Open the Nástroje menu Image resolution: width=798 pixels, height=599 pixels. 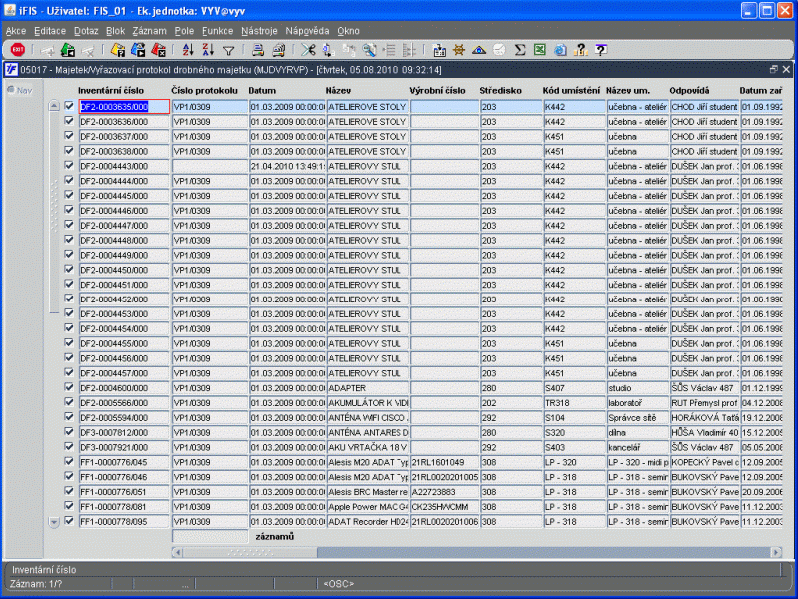tap(259, 31)
